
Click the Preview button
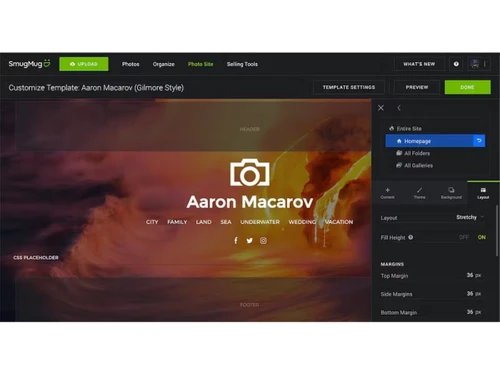(417, 87)
